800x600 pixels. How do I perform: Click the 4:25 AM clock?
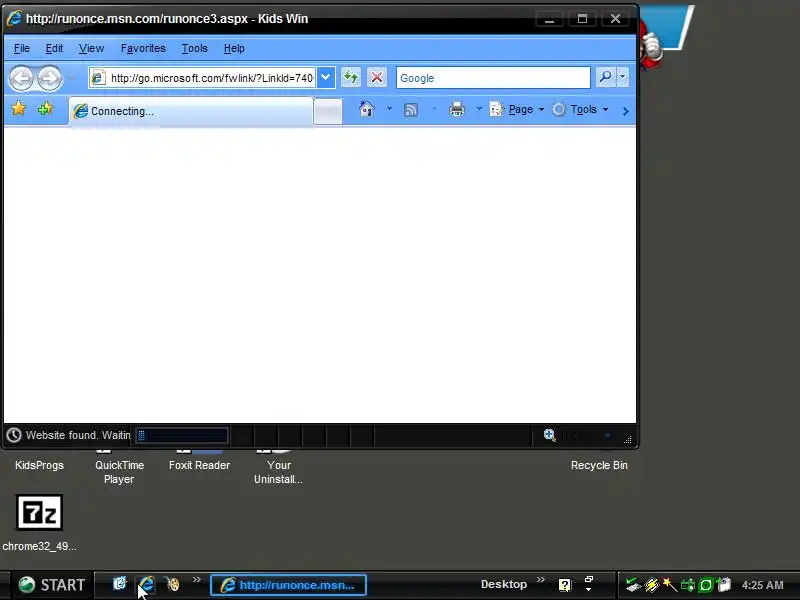pyautogui.click(x=762, y=585)
